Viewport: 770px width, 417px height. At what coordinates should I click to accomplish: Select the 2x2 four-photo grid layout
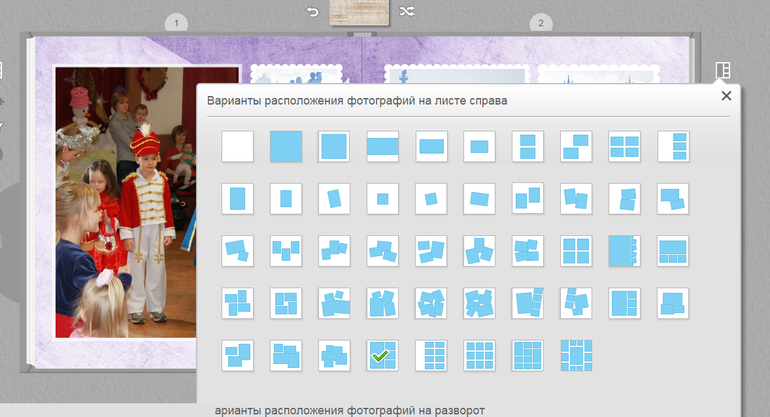576,250
